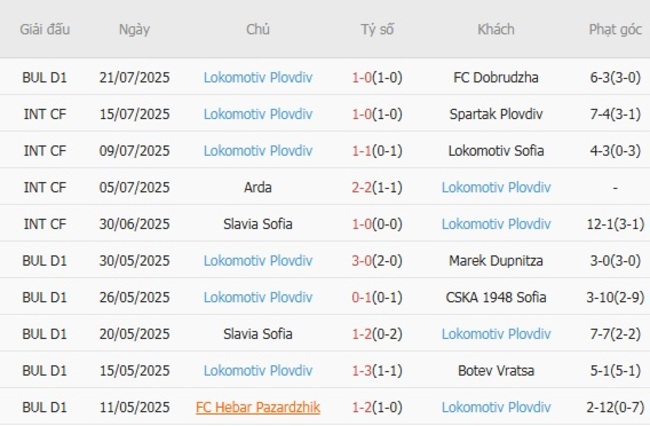
Task: Click Slavia Sofia in the 20/05/2025 row
Action: [x=258, y=334]
